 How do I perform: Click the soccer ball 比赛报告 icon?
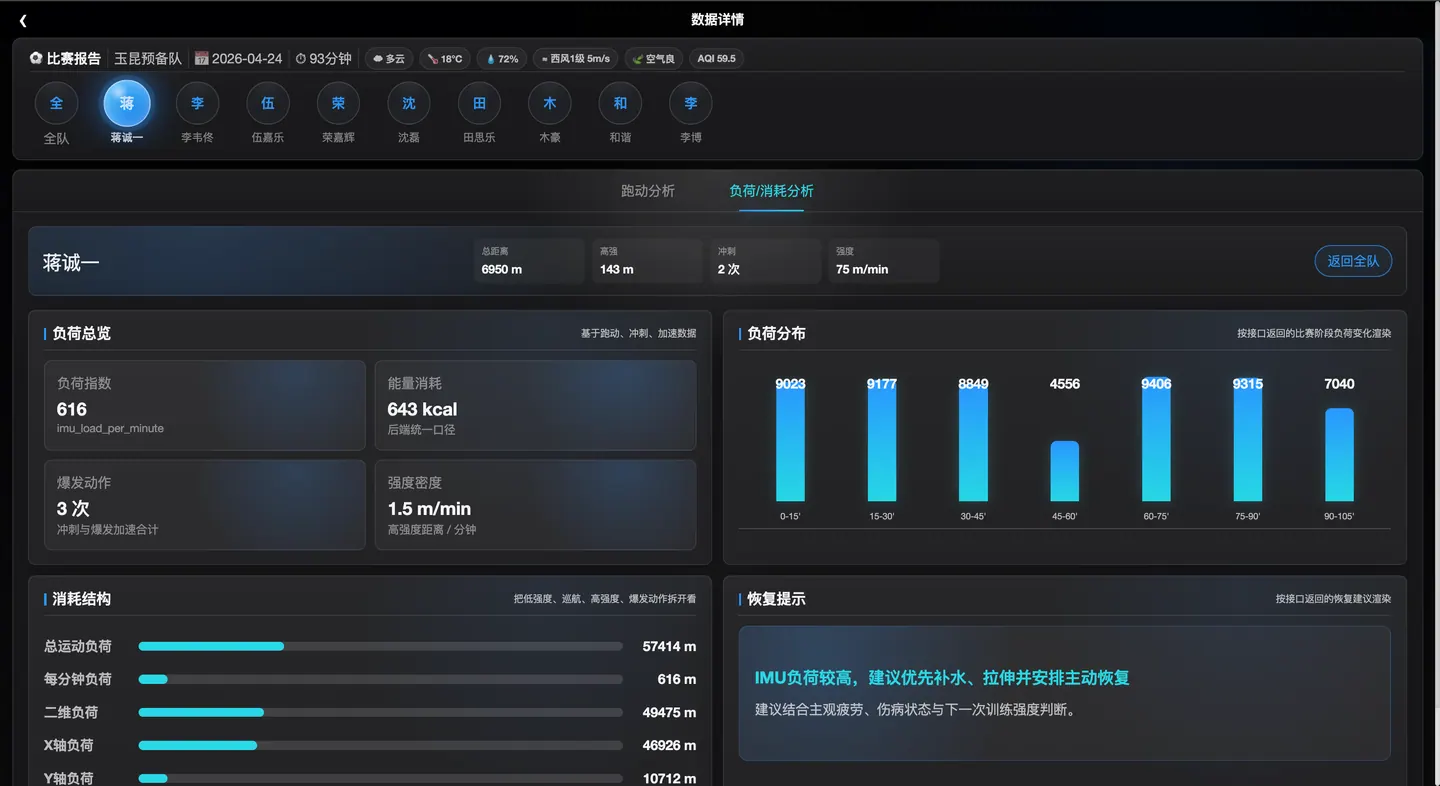pyautogui.click(x=36, y=59)
